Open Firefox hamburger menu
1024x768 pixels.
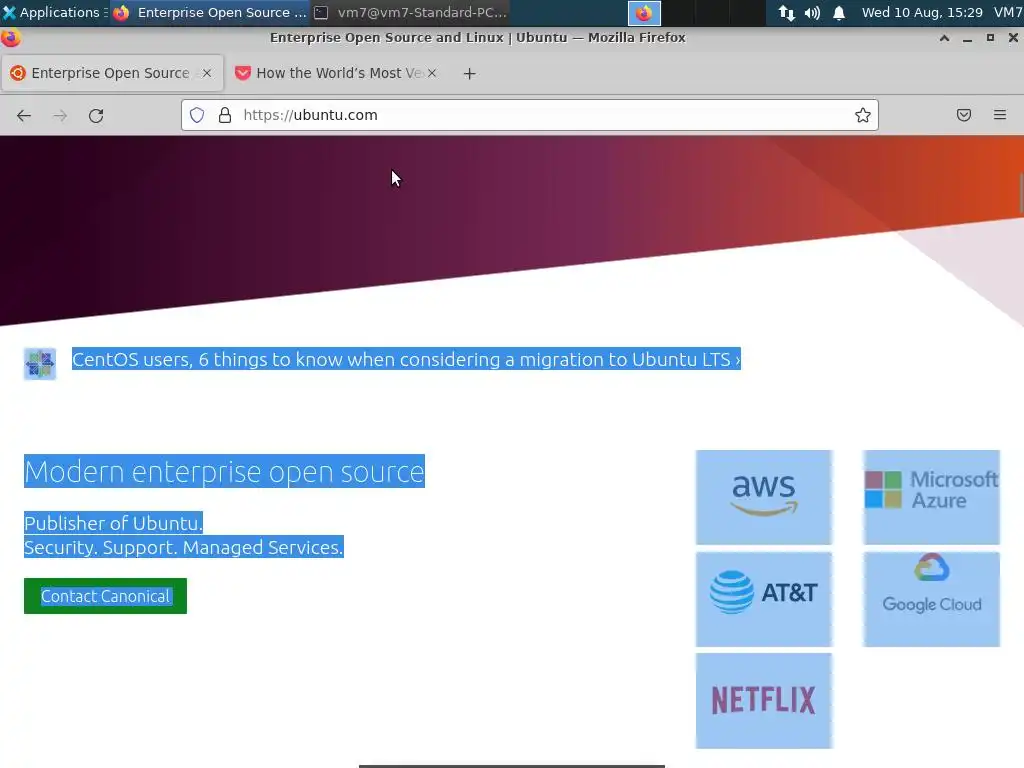click(1000, 115)
